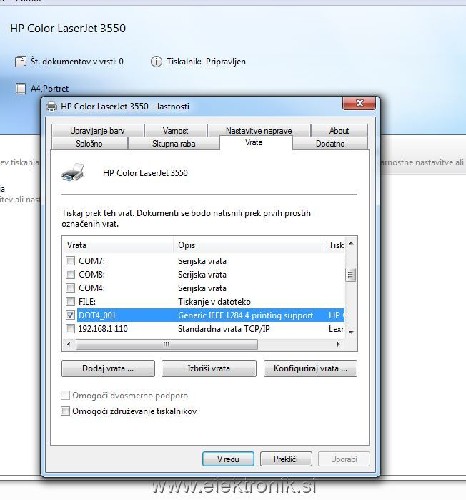
Task: Confirm with the V redu button
Action: click(228, 459)
